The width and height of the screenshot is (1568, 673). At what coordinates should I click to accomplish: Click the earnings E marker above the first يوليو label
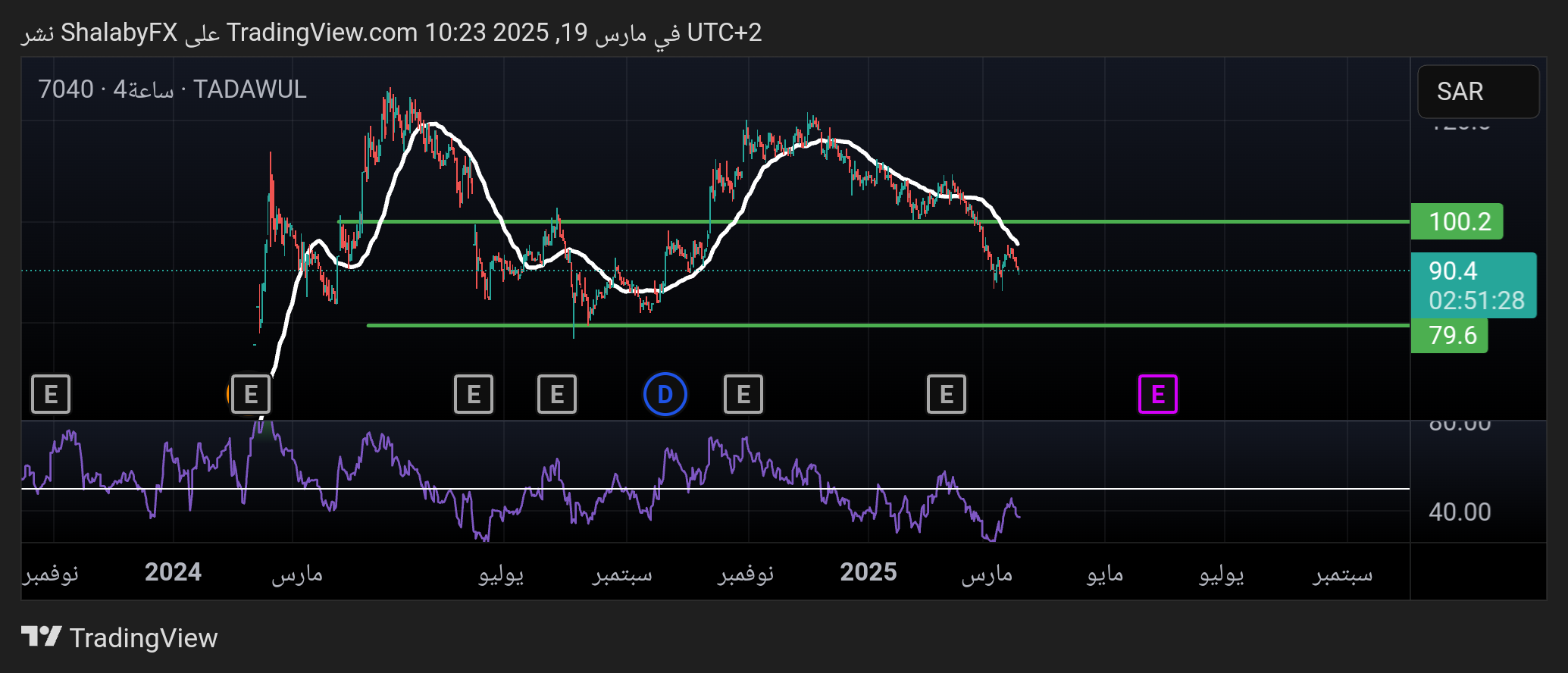pyautogui.click(x=474, y=394)
